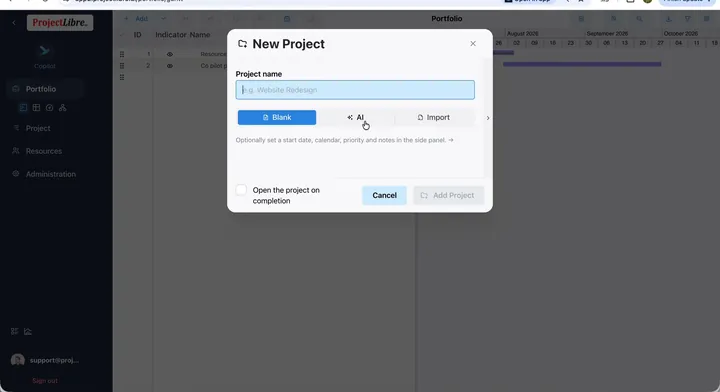Screen dimensions: 720x392
Task: Open Project in the sidebar
Action: (x=38, y=128)
